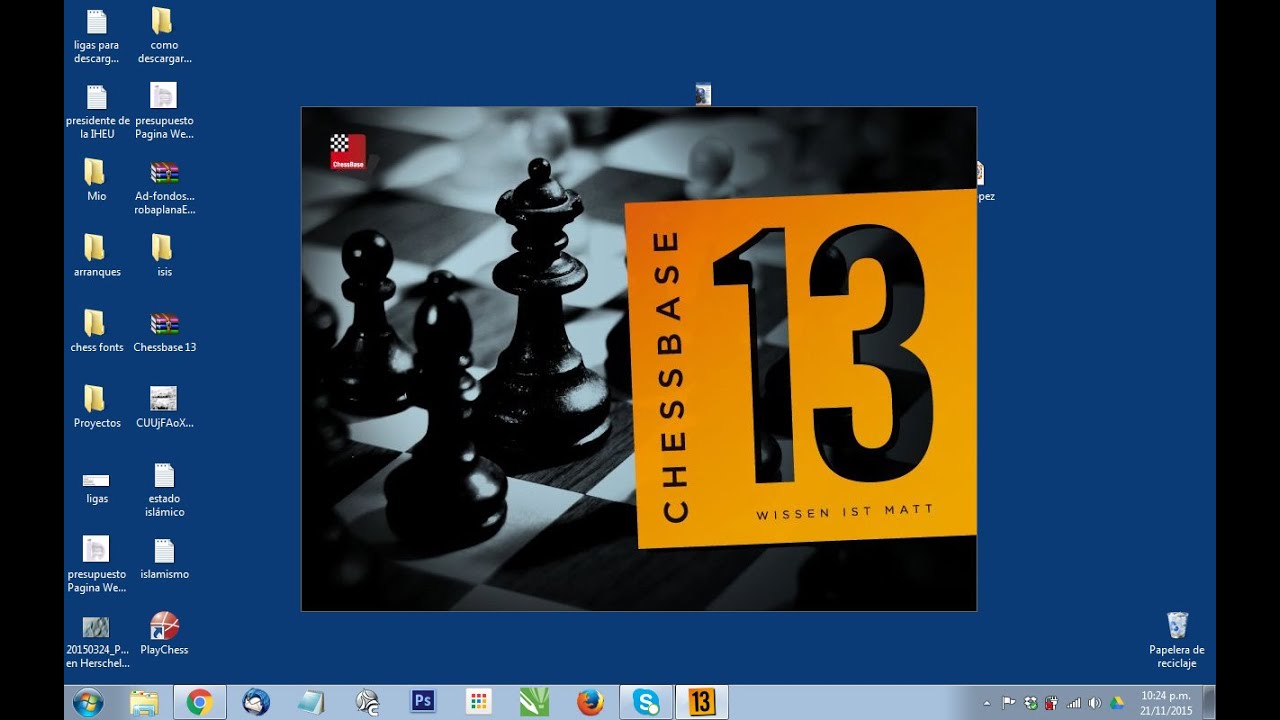Switch to Skype in the taskbar
The width and height of the screenshot is (1280, 720).
[x=646, y=702]
